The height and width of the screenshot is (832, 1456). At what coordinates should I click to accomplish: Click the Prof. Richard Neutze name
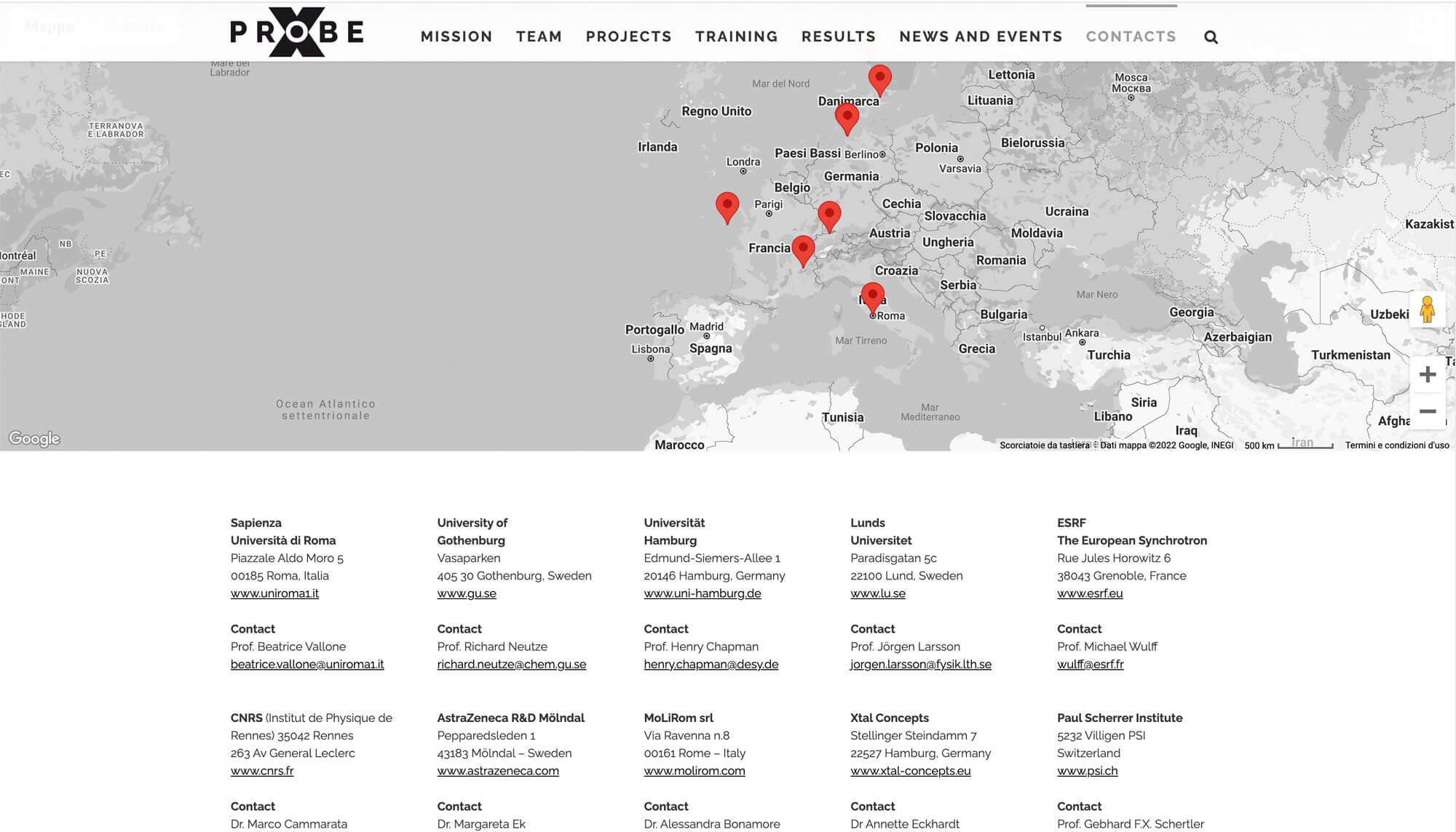tap(492, 646)
